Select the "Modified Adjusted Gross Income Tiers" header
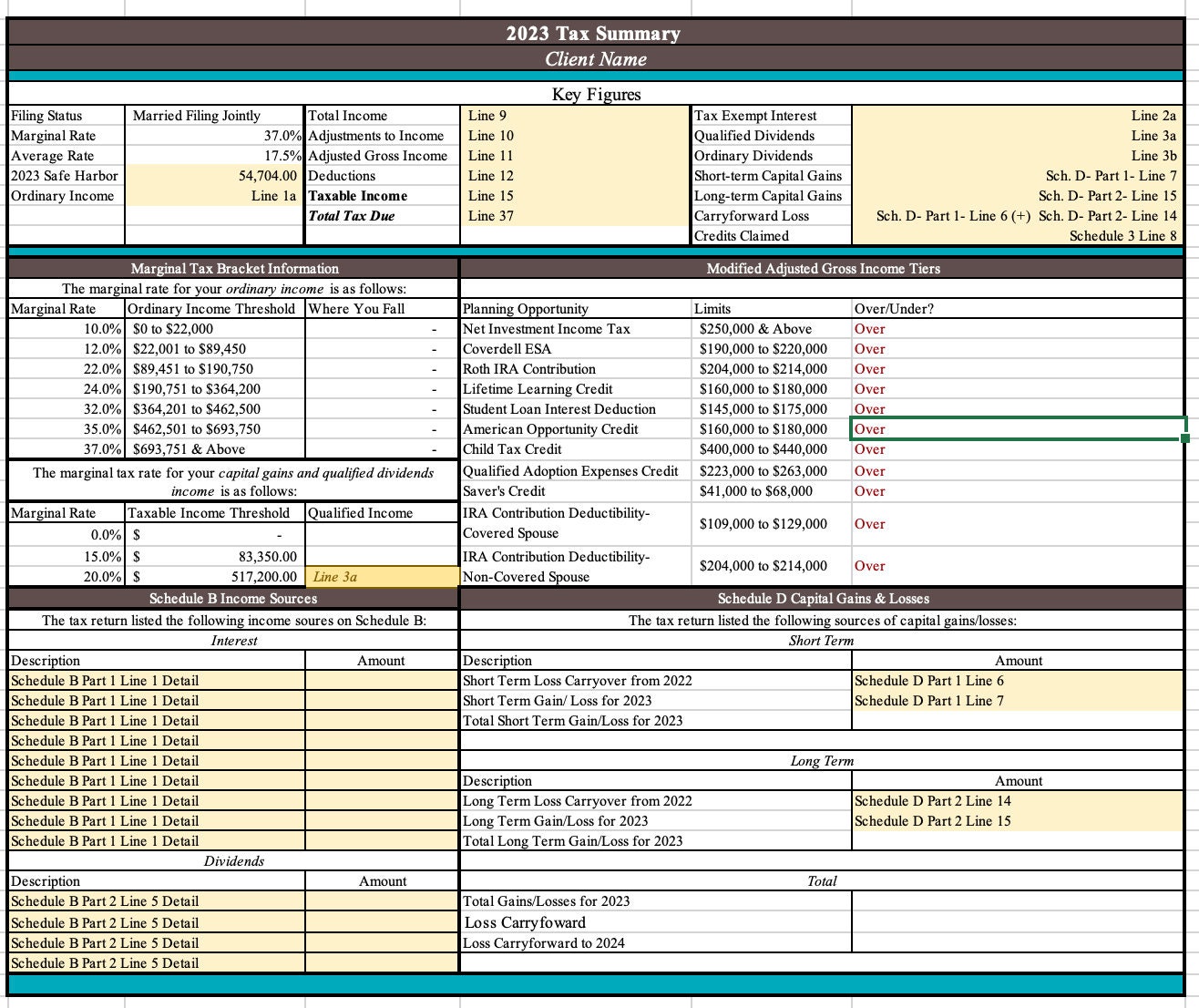This screenshot has width=1199, height=1008. [823, 269]
